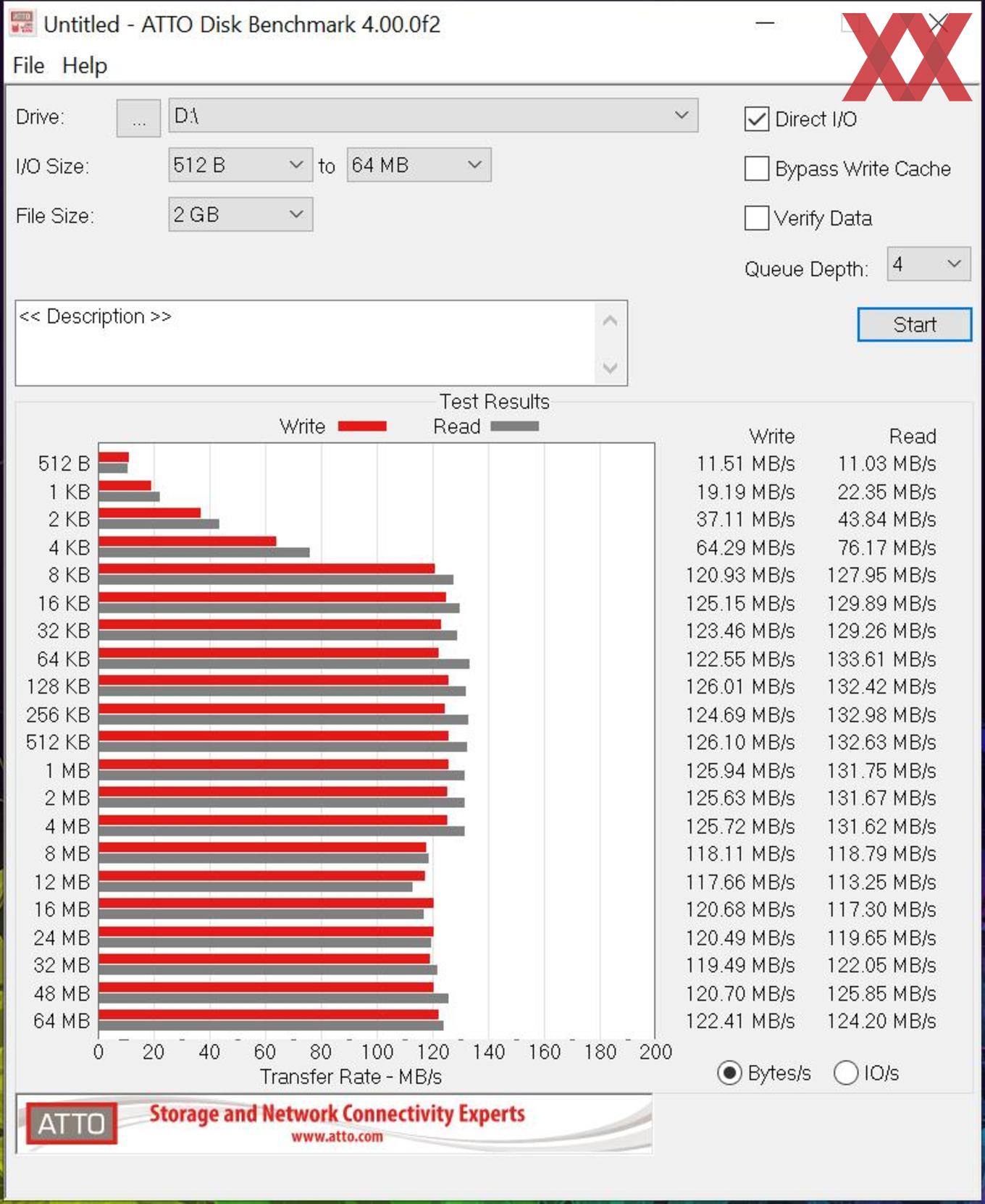
Task: Click the ATTO app icon in title bar
Action: (22, 23)
